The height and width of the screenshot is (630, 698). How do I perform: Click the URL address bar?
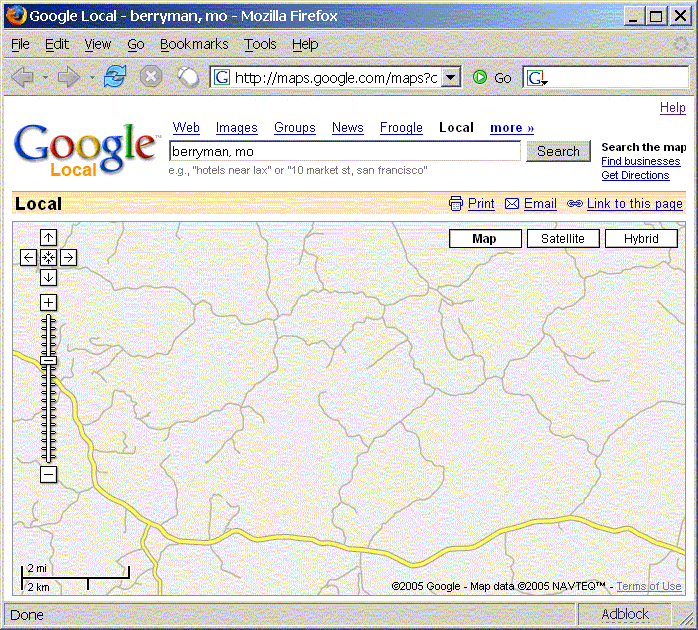click(x=335, y=77)
